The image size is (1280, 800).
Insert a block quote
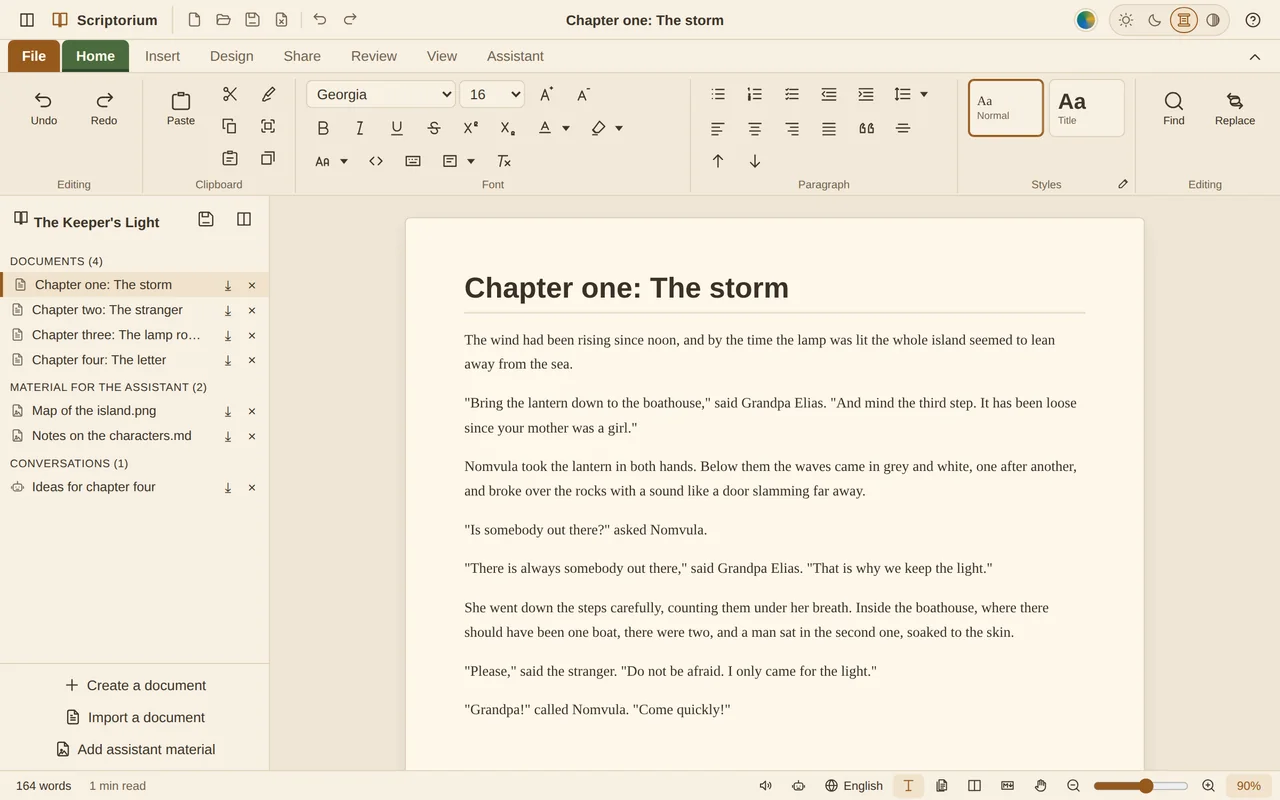pyautogui.click(x=866, y=128)
